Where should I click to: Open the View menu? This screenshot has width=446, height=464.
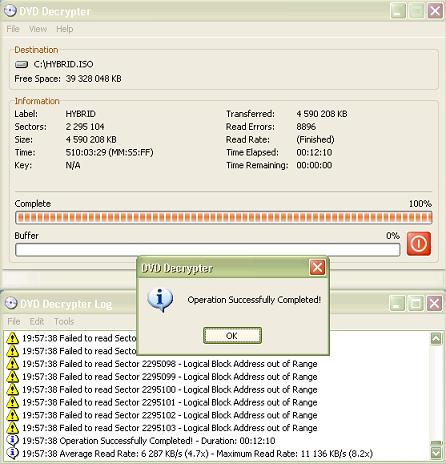(38, 29)
